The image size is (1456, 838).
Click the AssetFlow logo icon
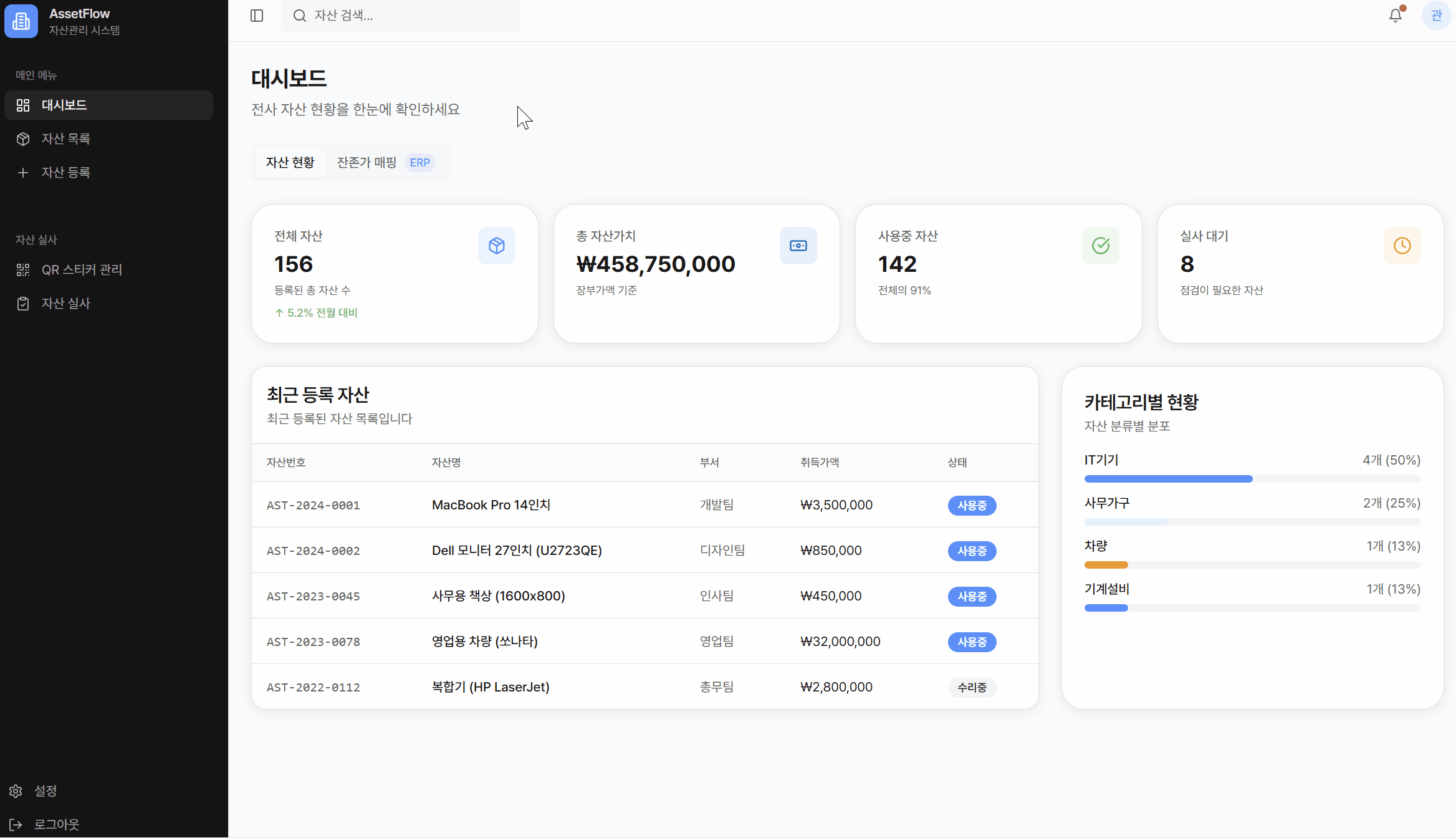[x=21, y=21]
